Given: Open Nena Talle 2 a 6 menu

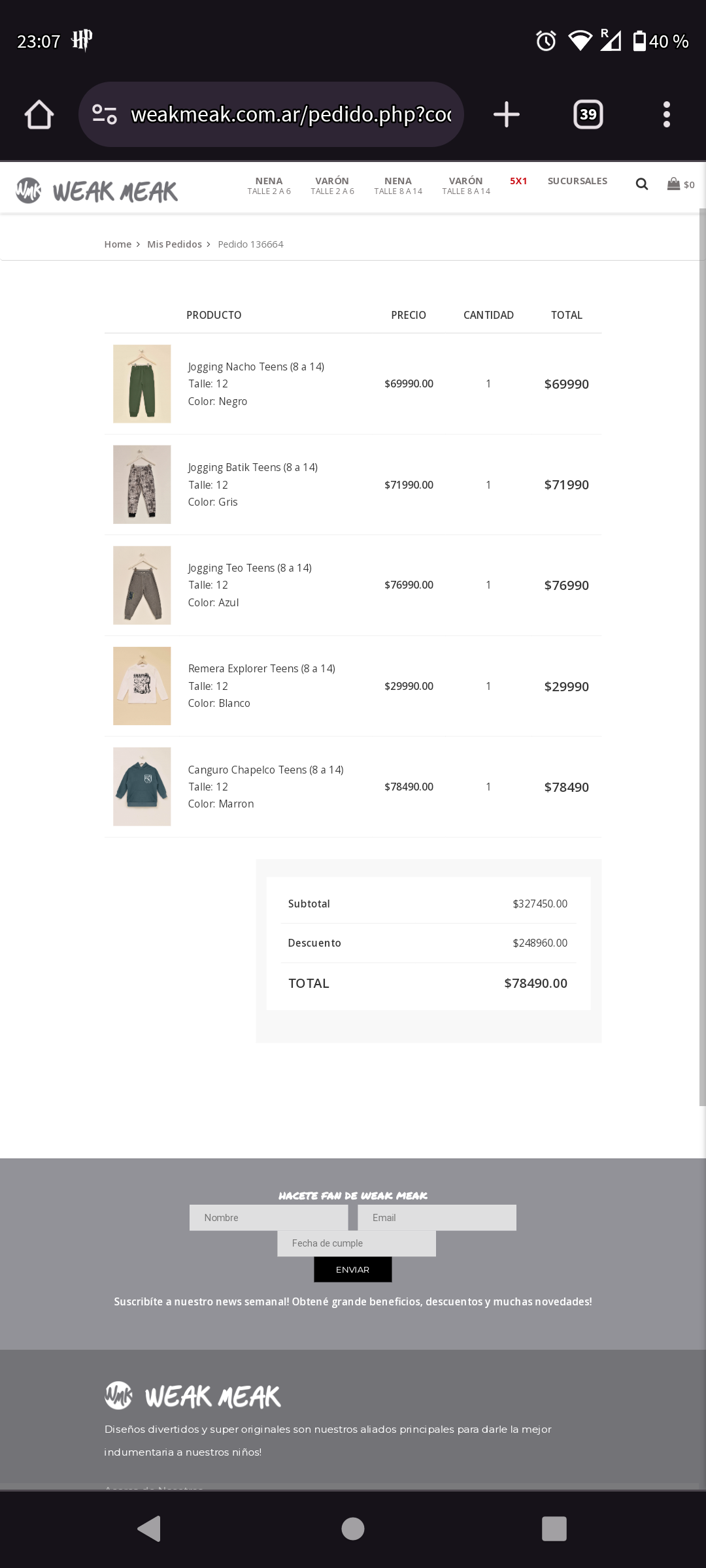Looking at the screenshot, I should coord(269,186).
